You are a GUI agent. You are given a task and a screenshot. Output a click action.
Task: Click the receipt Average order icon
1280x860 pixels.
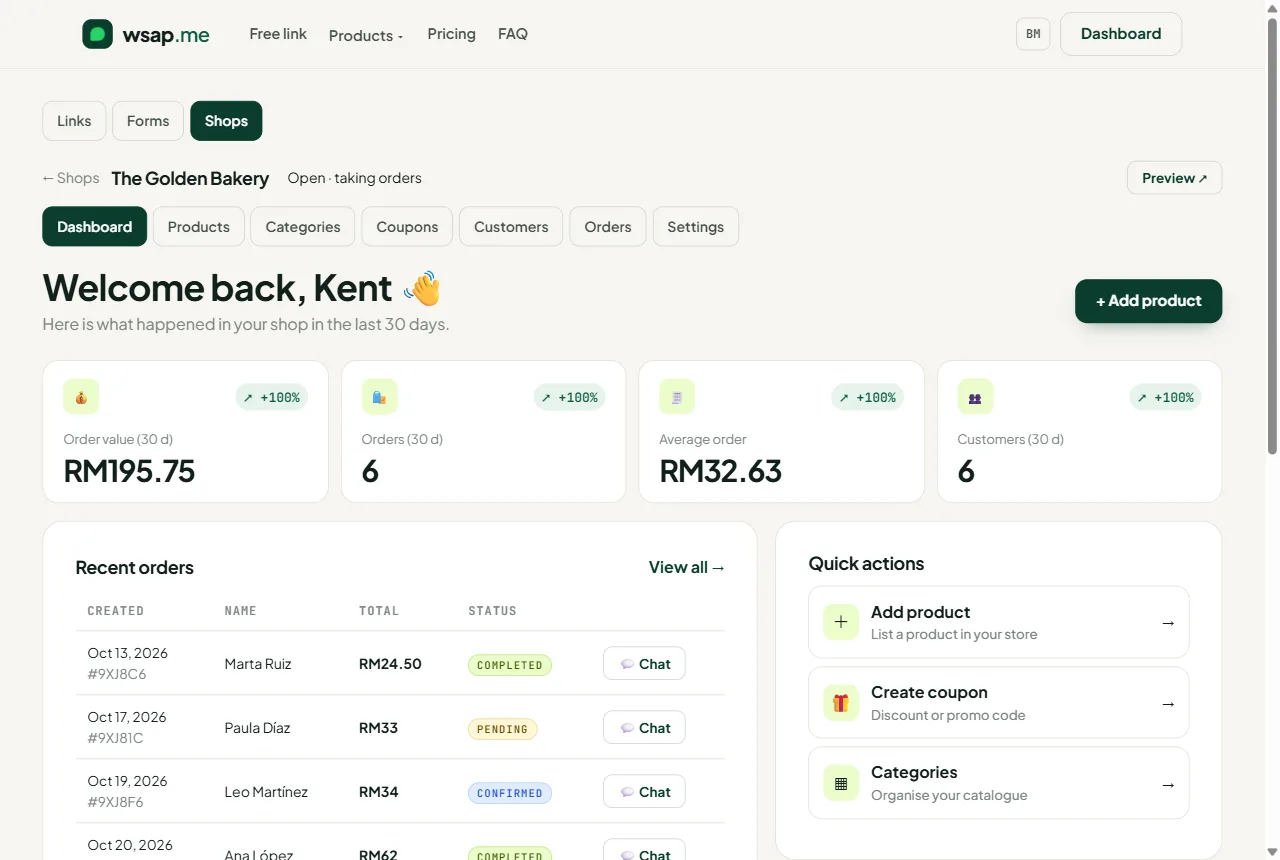(677, 397)
